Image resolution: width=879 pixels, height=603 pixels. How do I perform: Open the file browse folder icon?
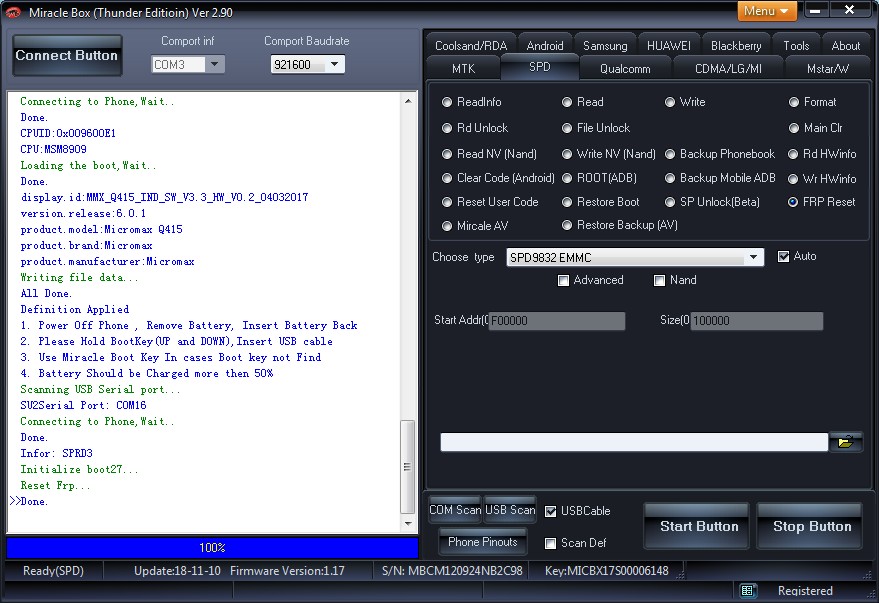[x=845, y=442]
